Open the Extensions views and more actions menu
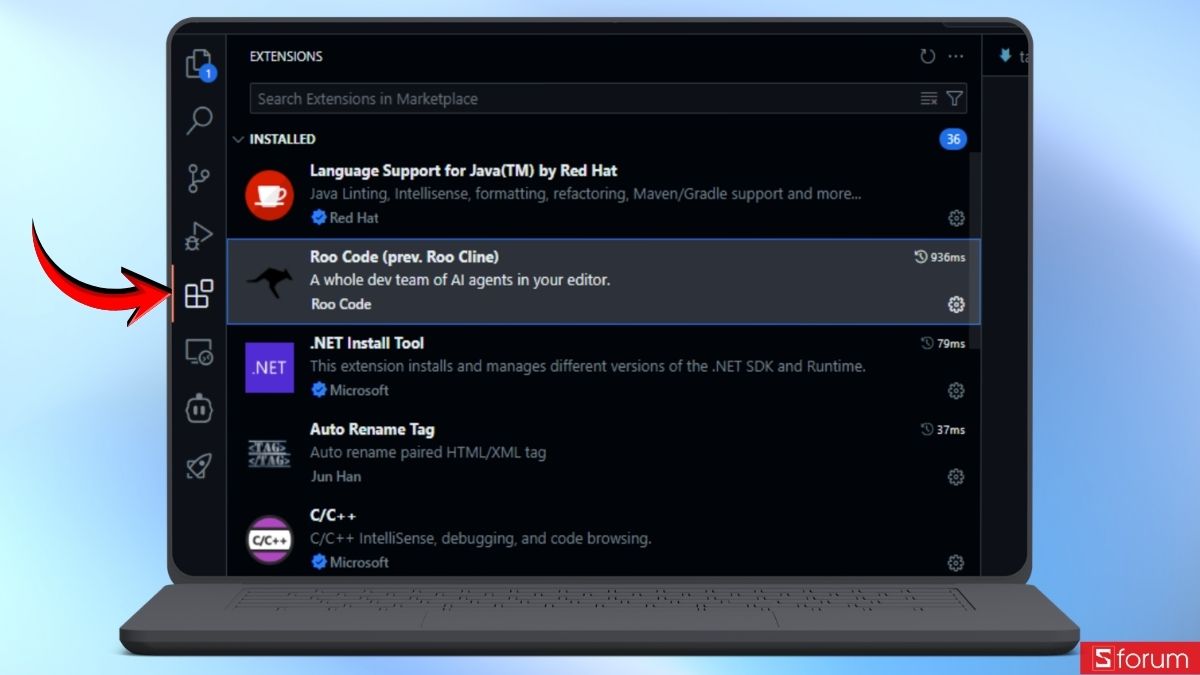This screenshot has width=1200, height=675. (956, 57)
